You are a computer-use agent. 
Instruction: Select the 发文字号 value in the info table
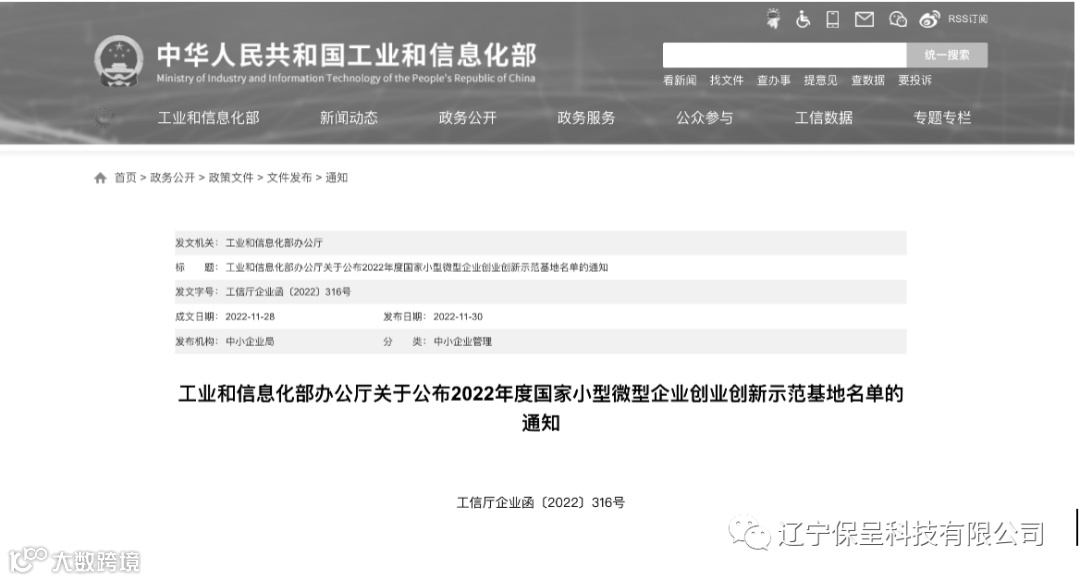pyautogui.click(x=288, y=292)
